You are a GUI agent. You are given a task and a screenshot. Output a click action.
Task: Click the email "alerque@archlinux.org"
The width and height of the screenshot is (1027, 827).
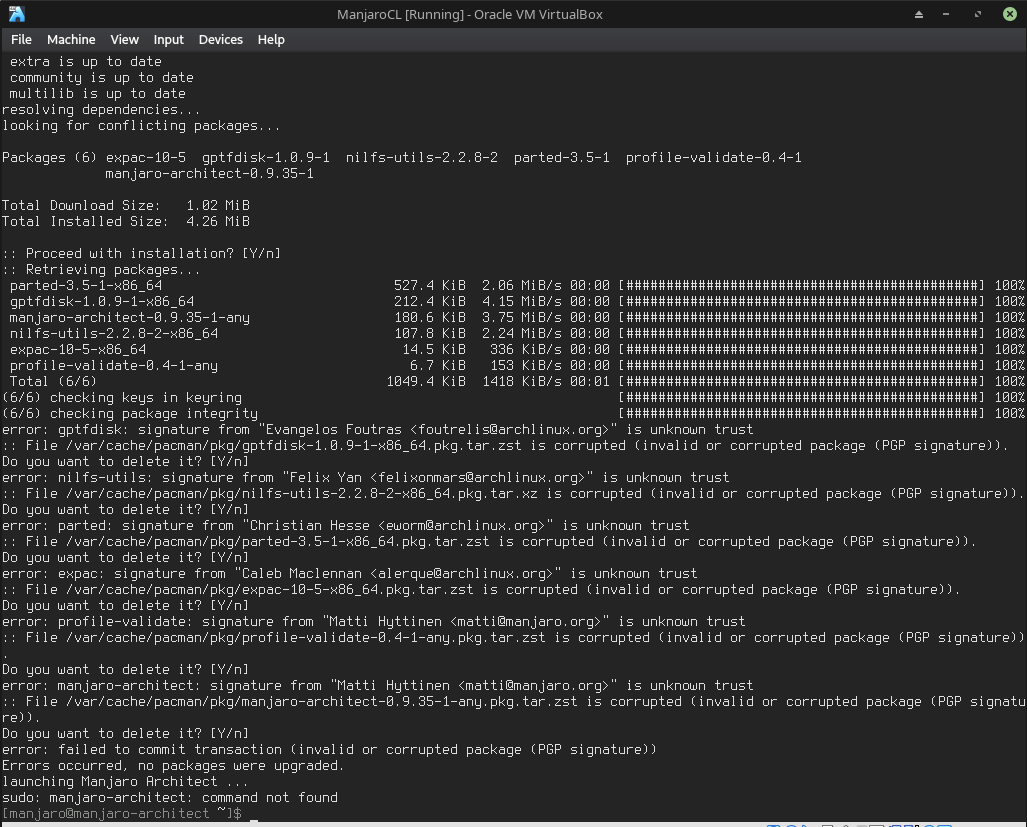(462, 574)
